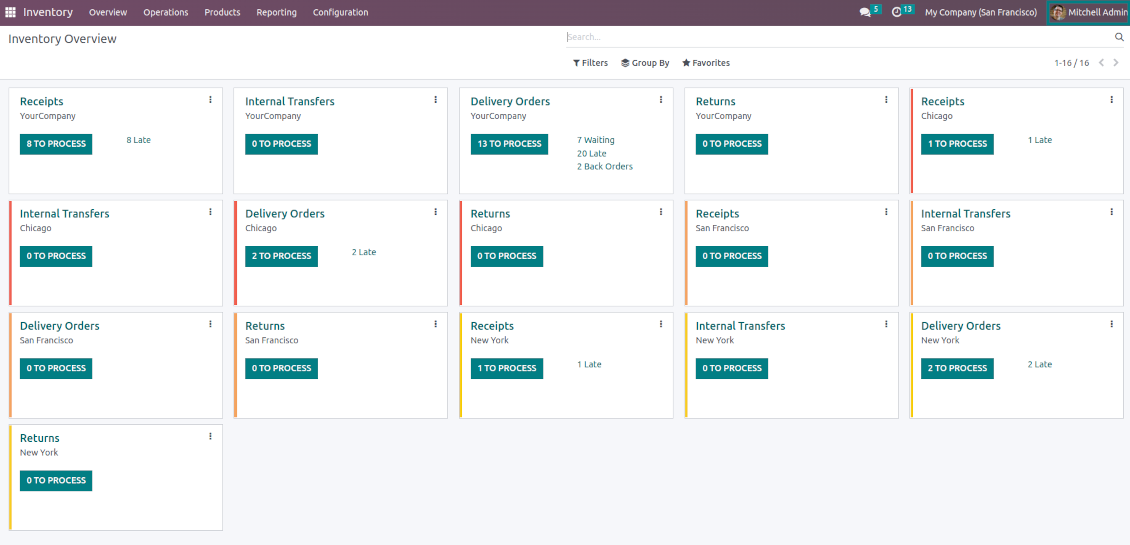Click 8 To Process on YourCompany Receipts
This screenshot has width=1130, height=545.
click(56, 144)
